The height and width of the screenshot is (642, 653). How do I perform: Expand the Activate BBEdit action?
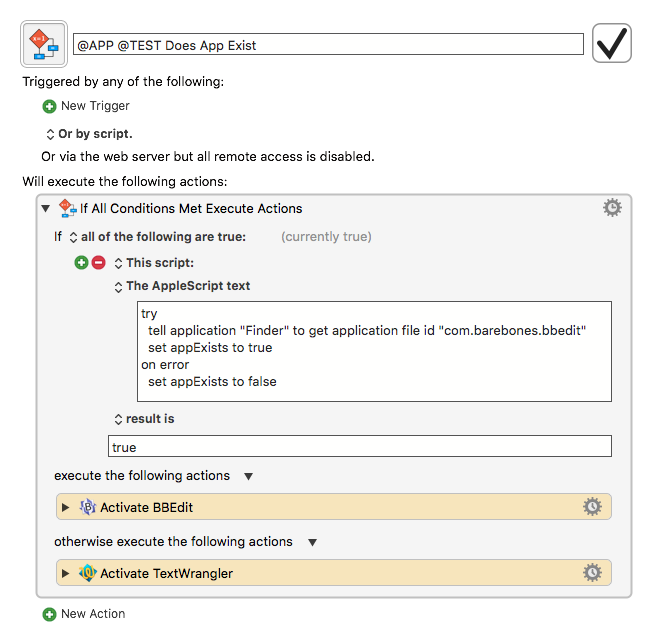tap(65, 507)
